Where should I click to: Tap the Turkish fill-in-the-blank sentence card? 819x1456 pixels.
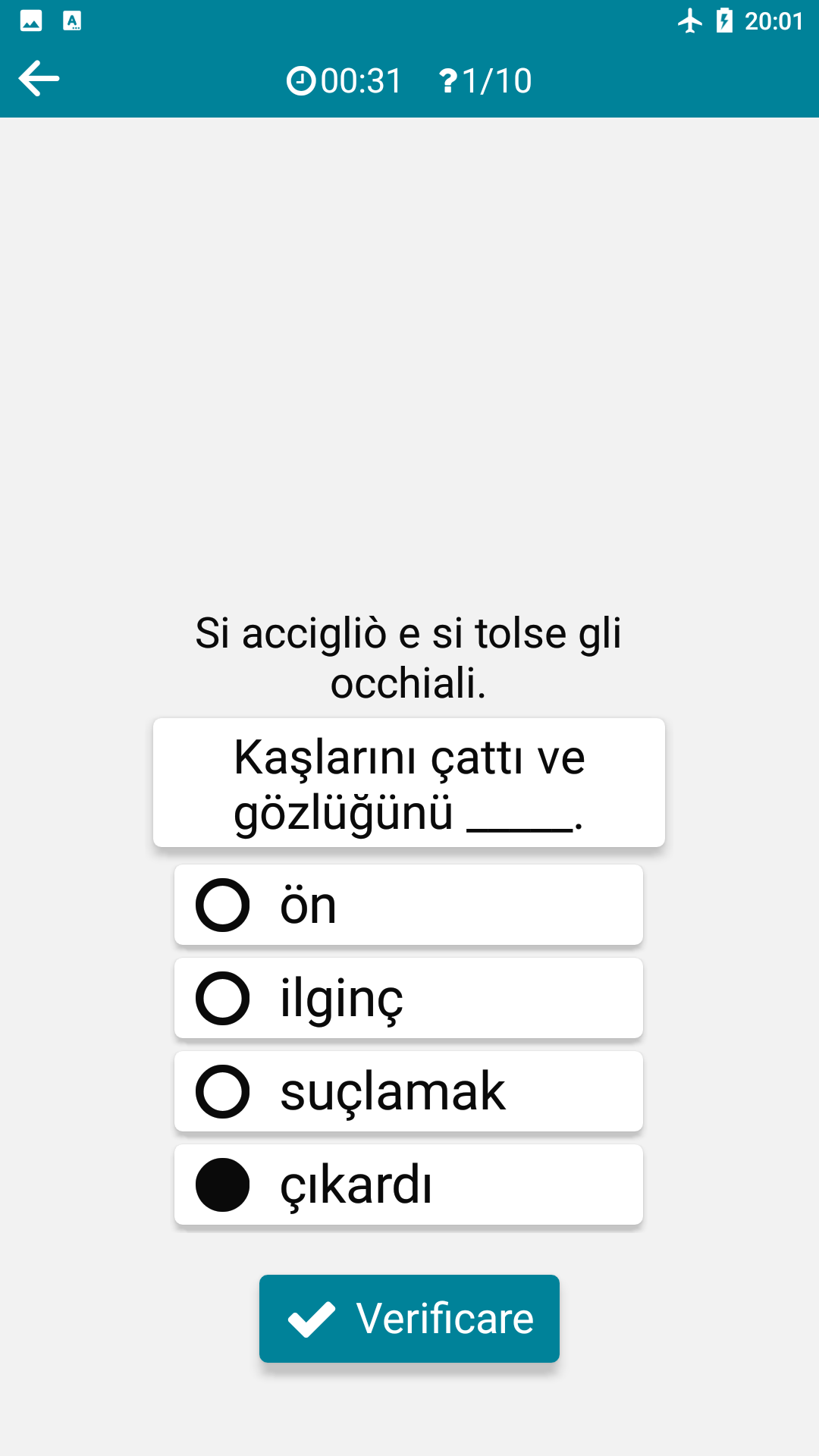click(x=409, y=783)
